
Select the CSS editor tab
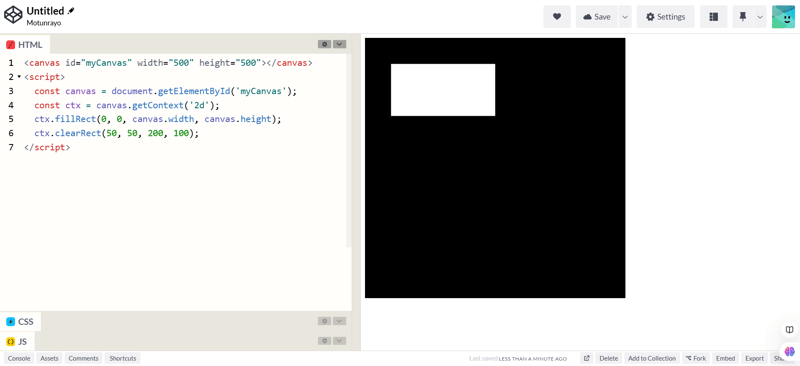coord(20,322)
